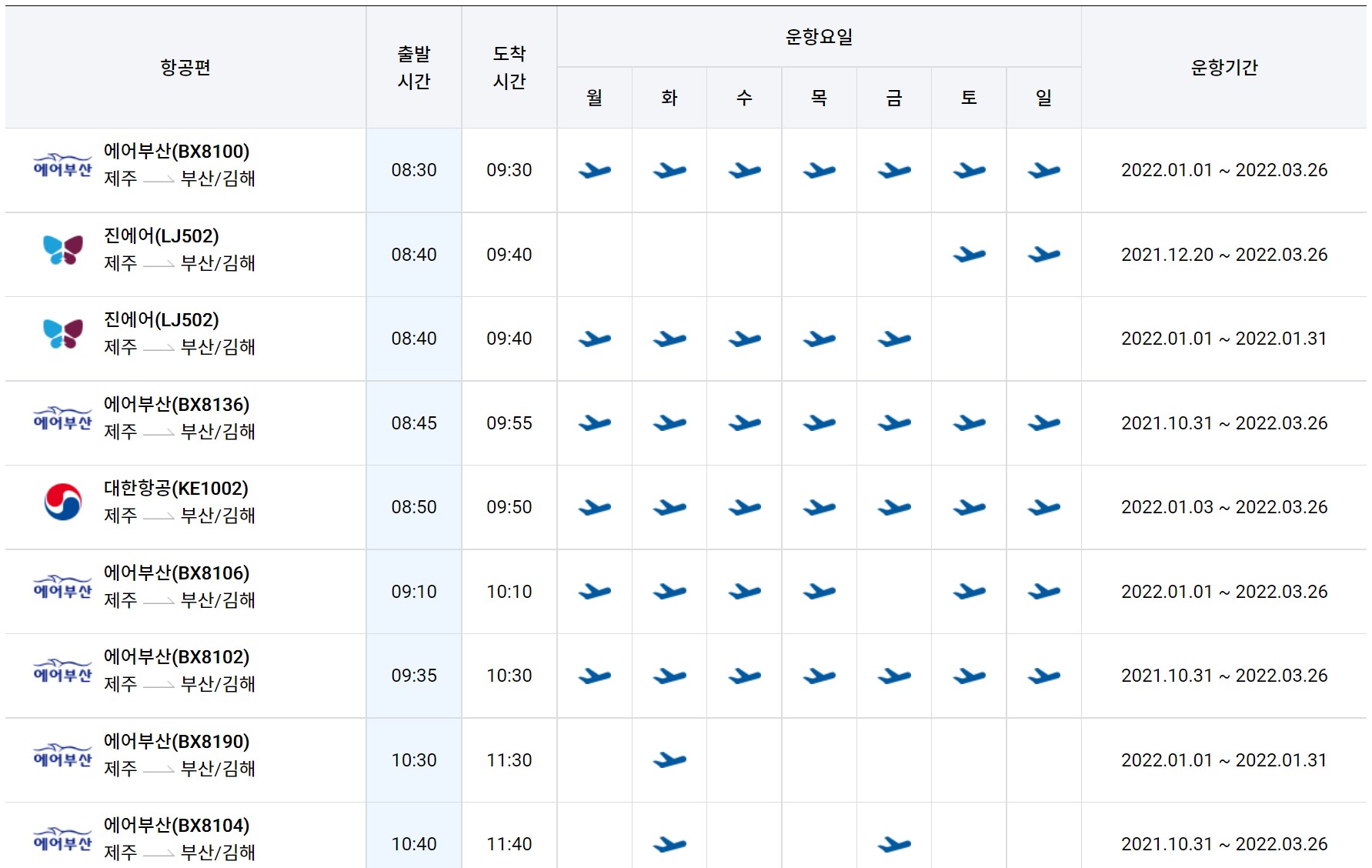Screen dimensions: 1372x868
Task: Click arrival time 11:40
Action: [509, 844]
